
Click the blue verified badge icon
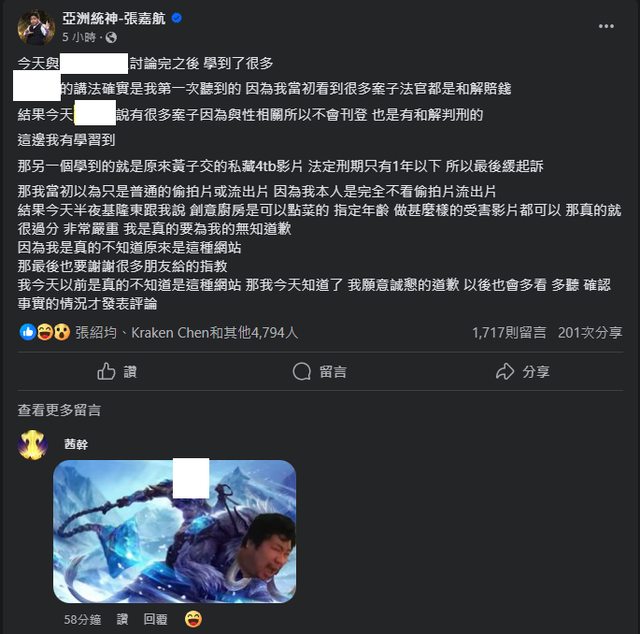click(x=177, y=18)
